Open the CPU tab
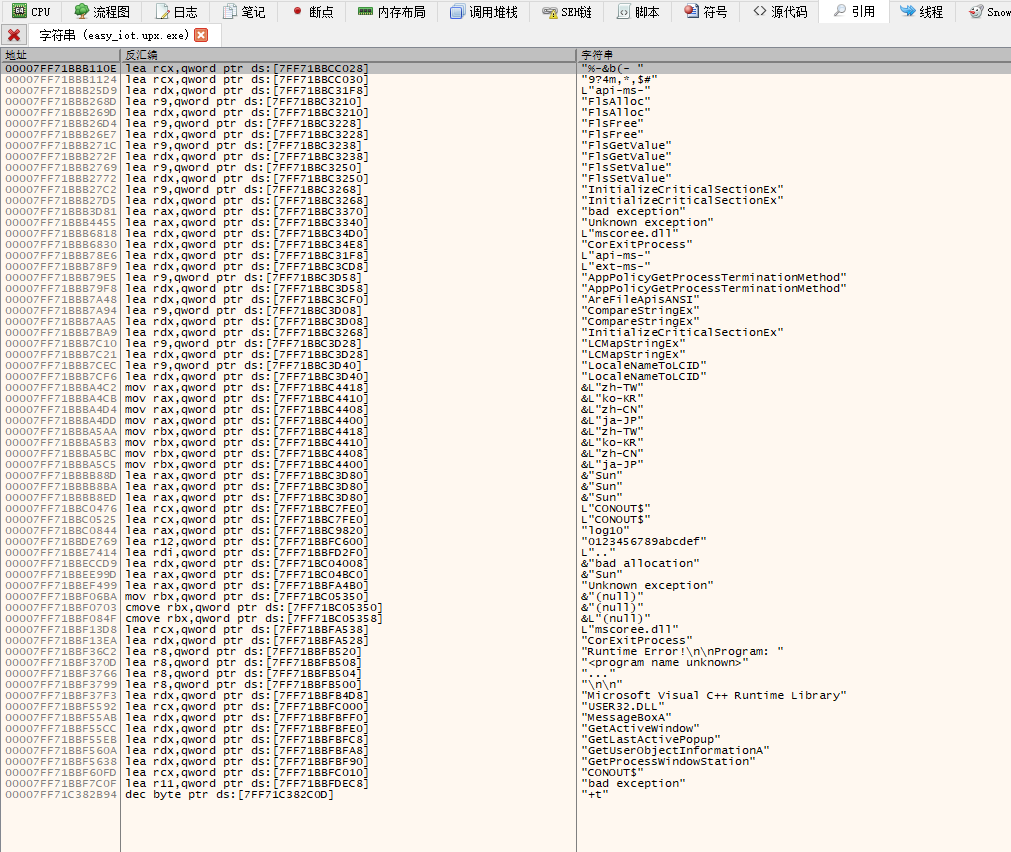The height and width of the screenshot is (852, 1011). click(x=30, y=12)
